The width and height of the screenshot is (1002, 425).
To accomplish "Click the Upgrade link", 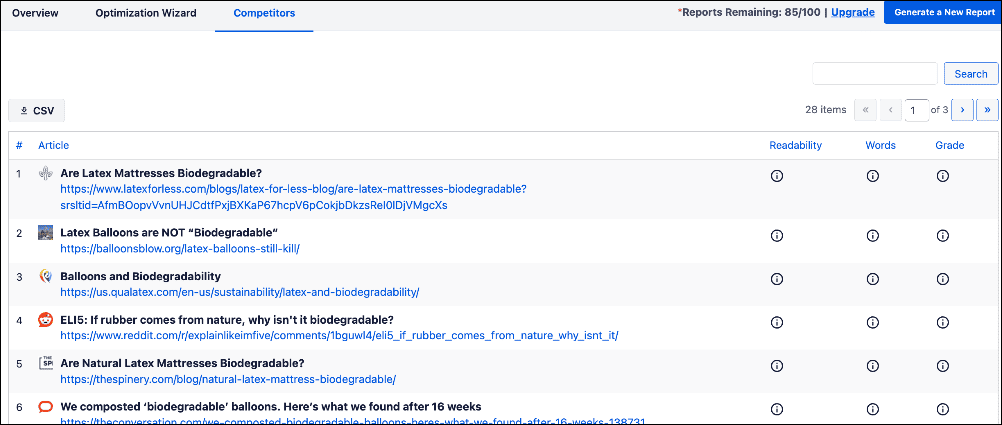I will pos(853,12).
